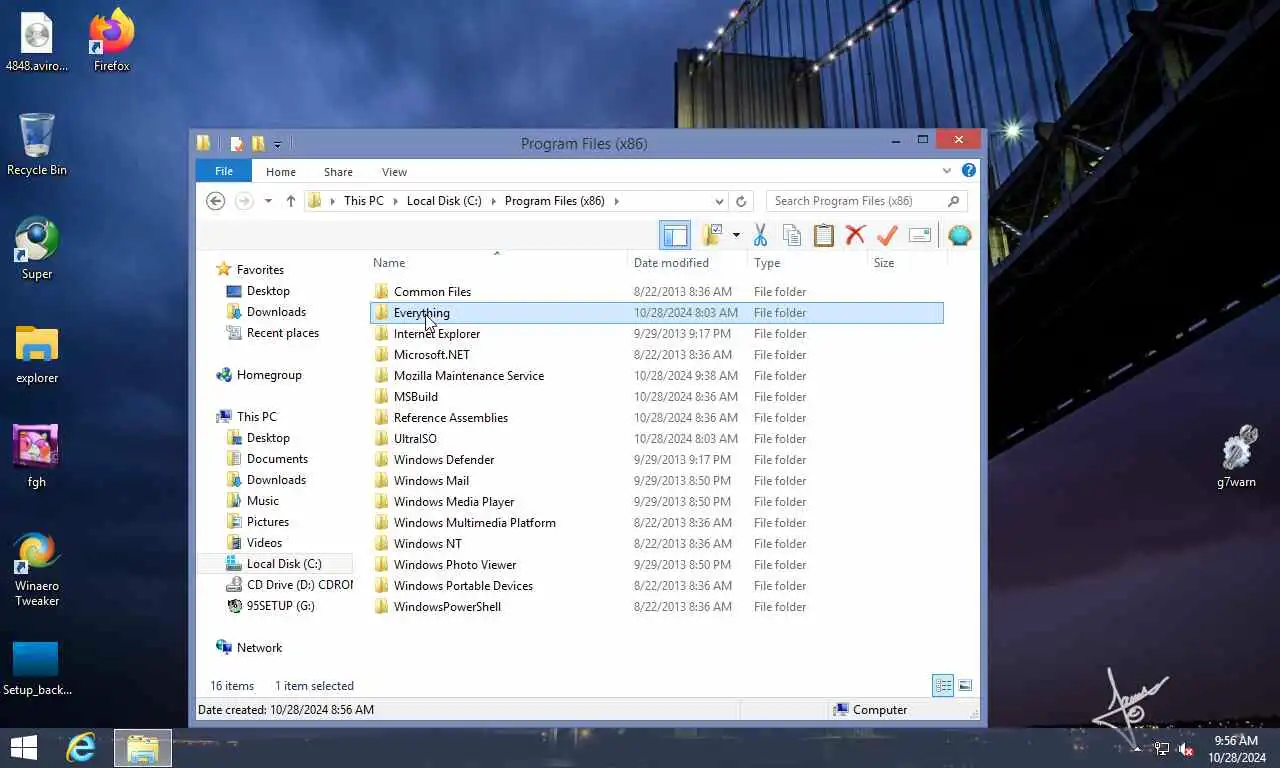The width and height of the screenshot is (1280, 768).
Task: Select the Internet Explorer folder
Action: 656,334
